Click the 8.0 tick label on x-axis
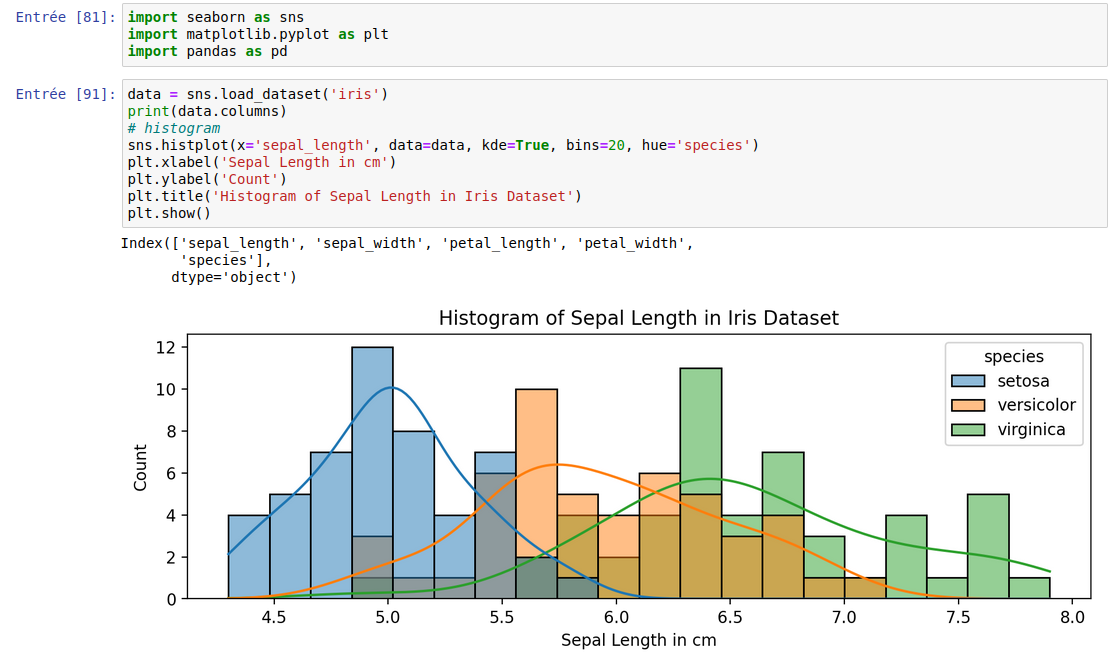The width and height of the screenshot is (1116, 652). coord(1072,618)
